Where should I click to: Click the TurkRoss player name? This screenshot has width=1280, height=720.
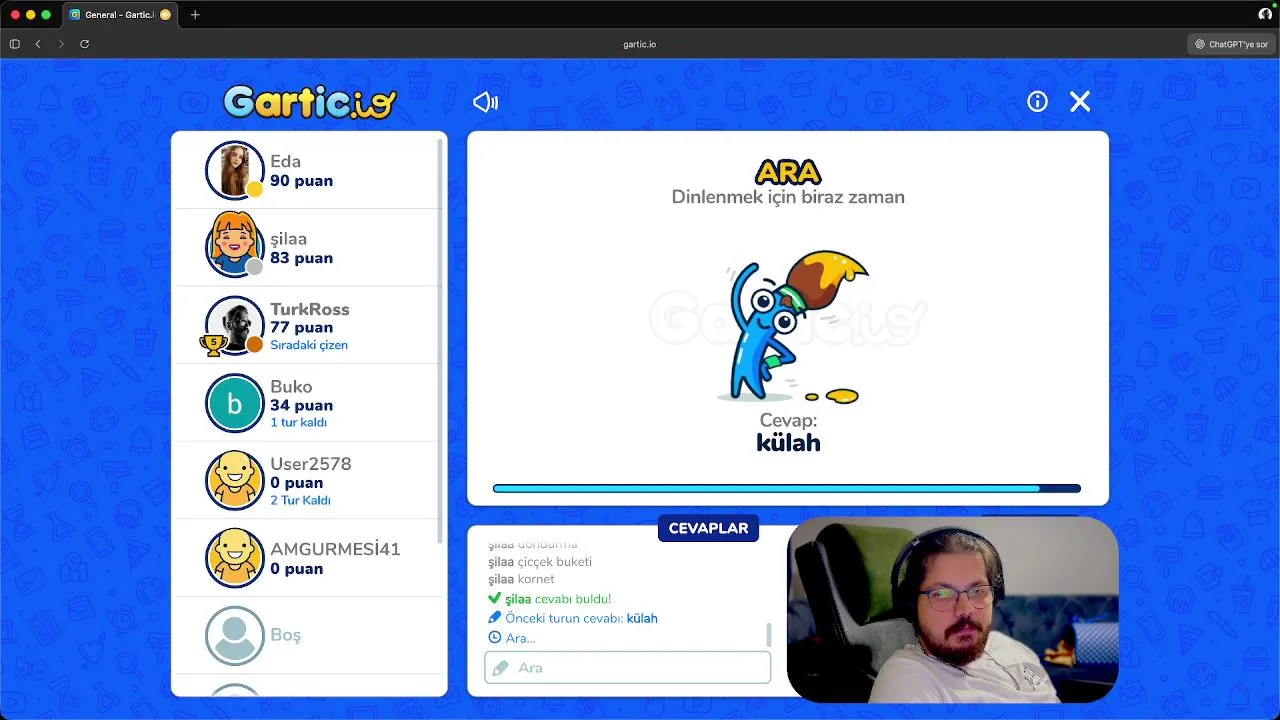310,309
